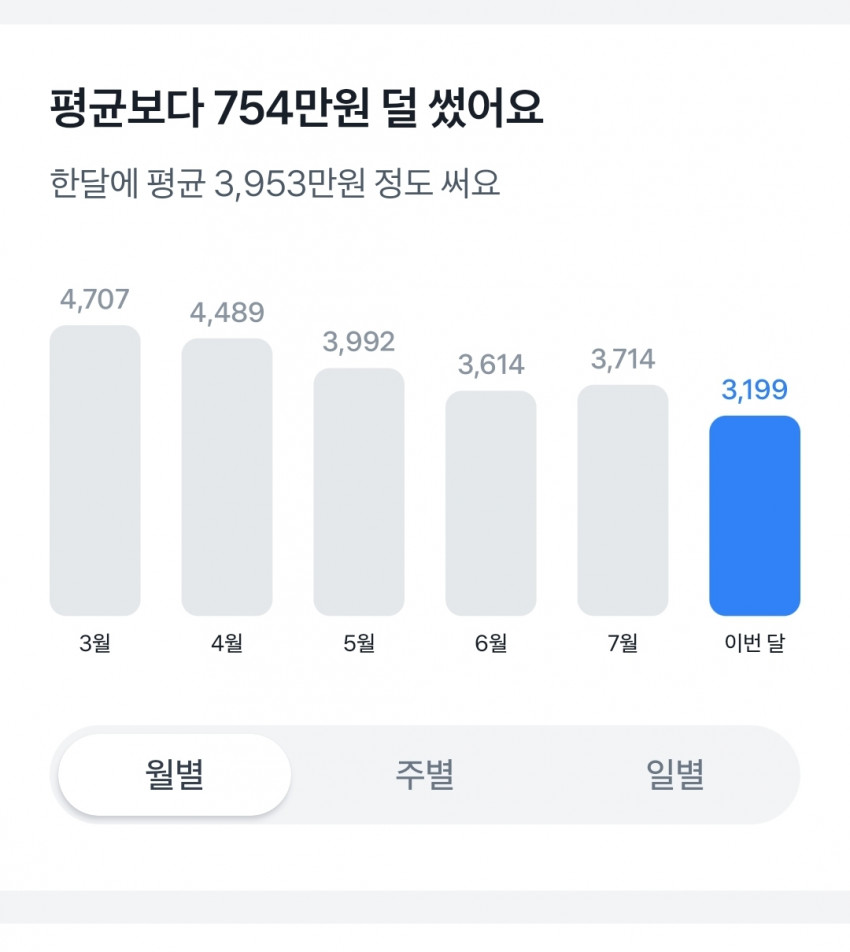The height and width of the screenshot is (952, 850).
Task: Click the 평균보다 754만원 덜 썼어요 heading
Action: click(296, 108)
